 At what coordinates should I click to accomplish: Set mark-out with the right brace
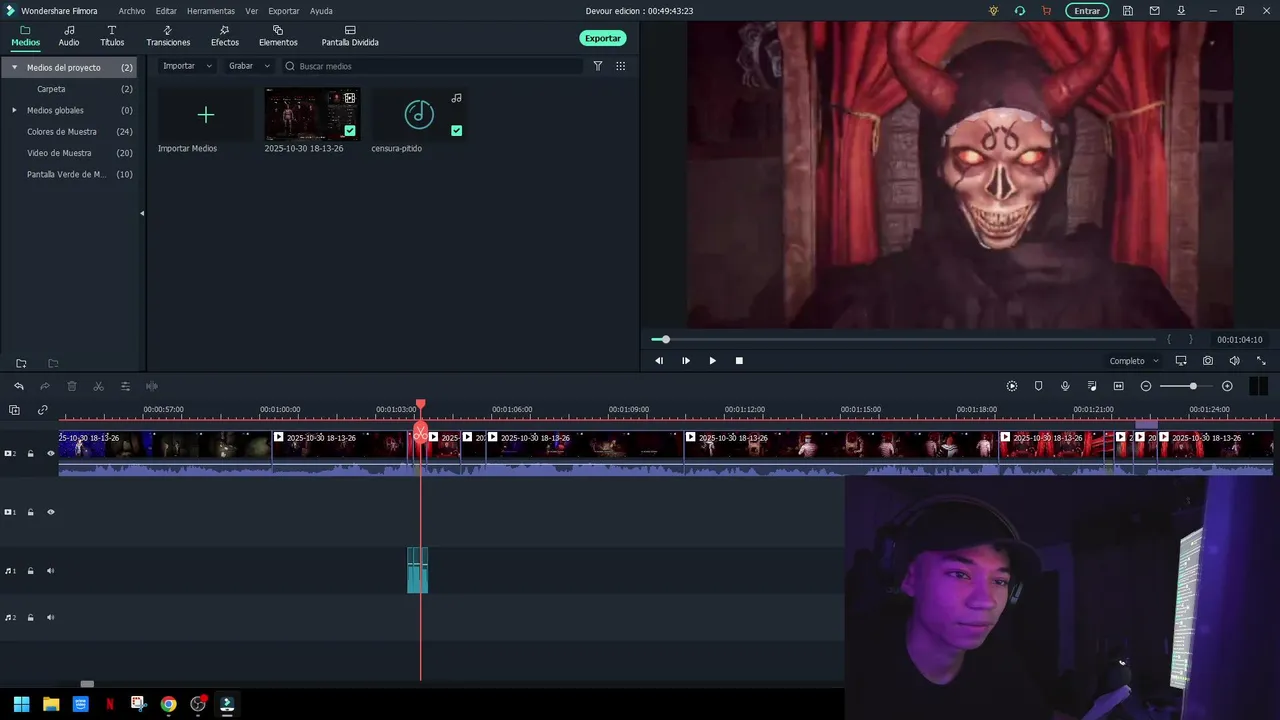pyautogui.click(x=1190, y=339)
